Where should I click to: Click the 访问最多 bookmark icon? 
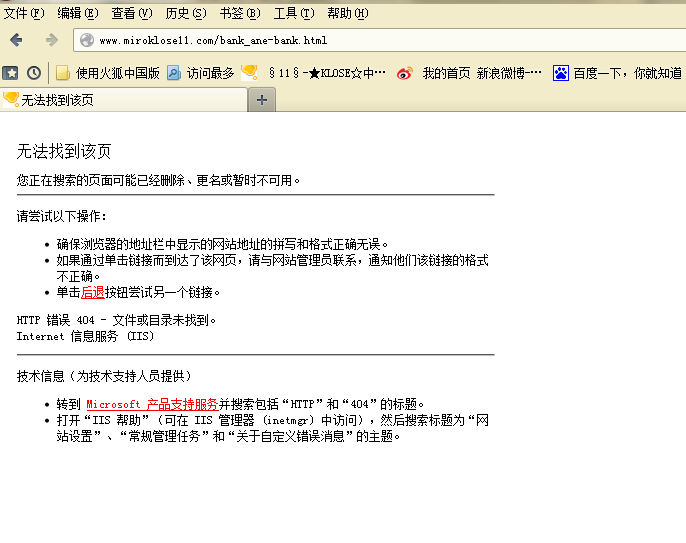(x=174, y=73)
